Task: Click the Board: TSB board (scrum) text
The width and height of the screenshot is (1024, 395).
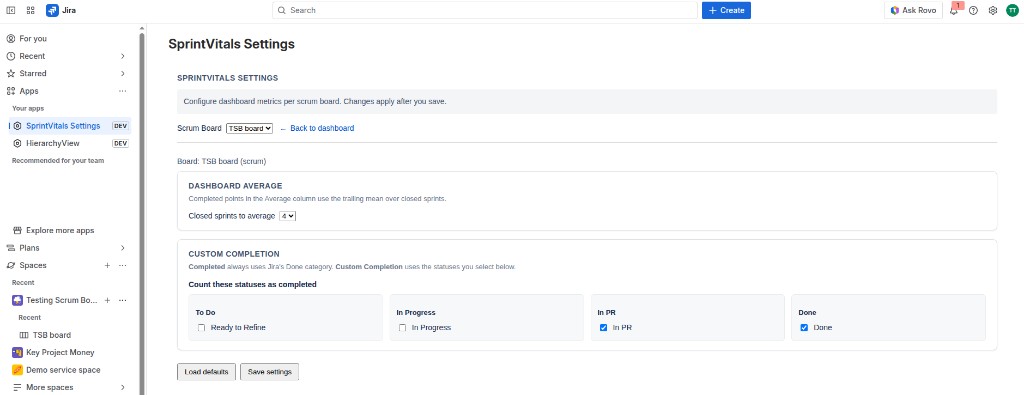Action: (222, 161)
